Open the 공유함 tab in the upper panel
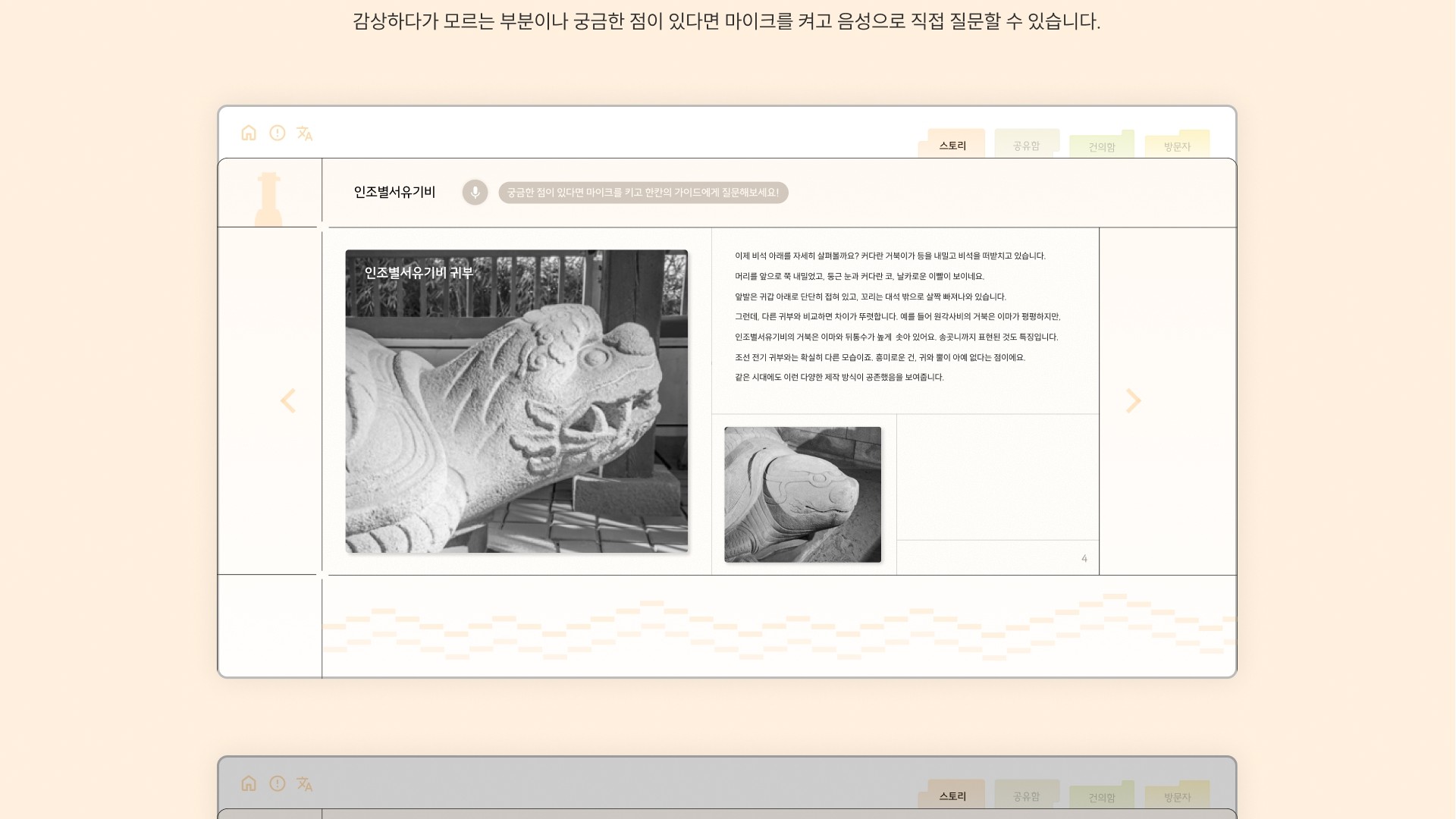 (x=1026, y=146)
